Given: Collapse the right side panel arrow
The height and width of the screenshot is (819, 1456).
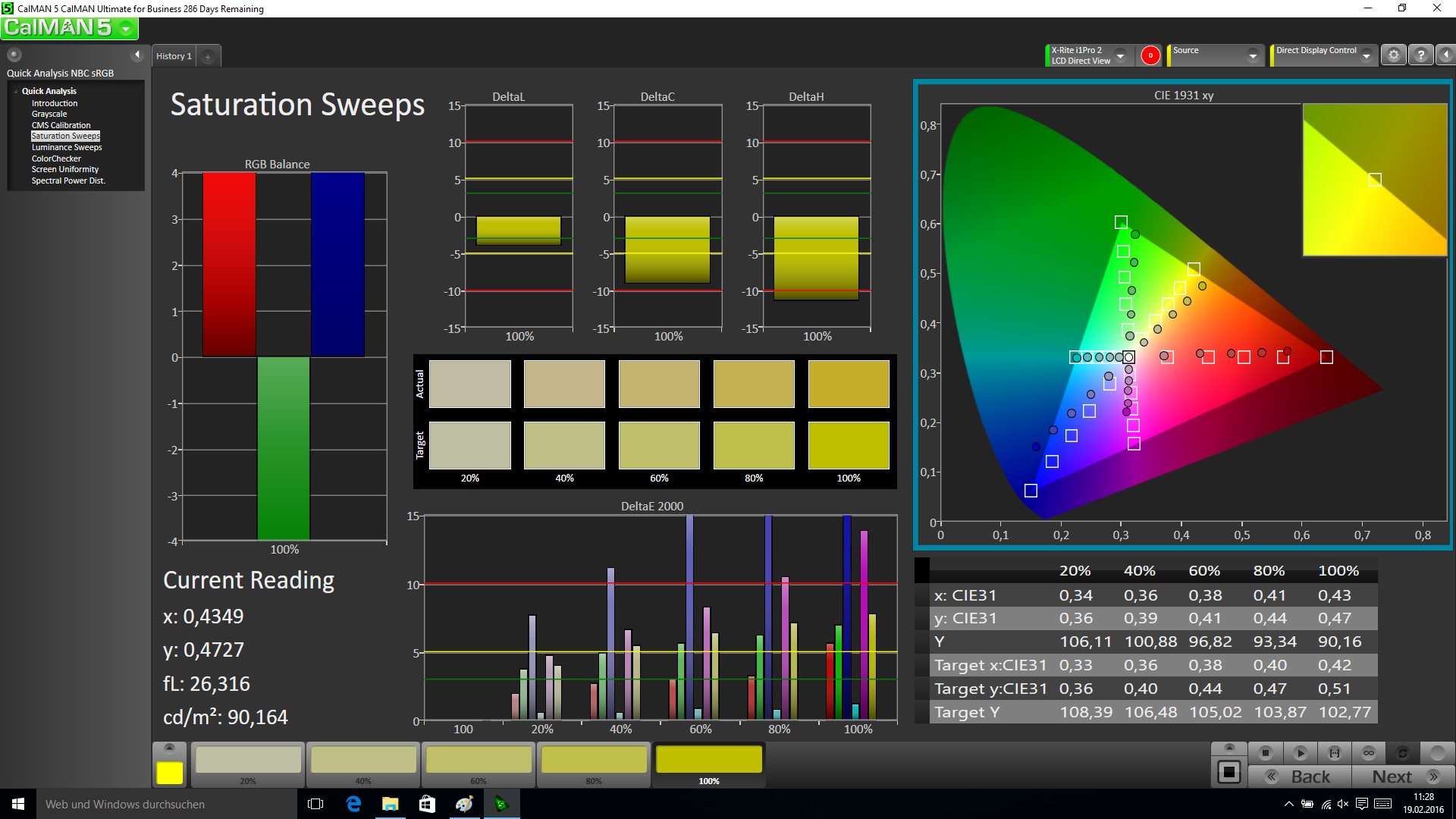Looking at the screenshot, I should 1446,55.
